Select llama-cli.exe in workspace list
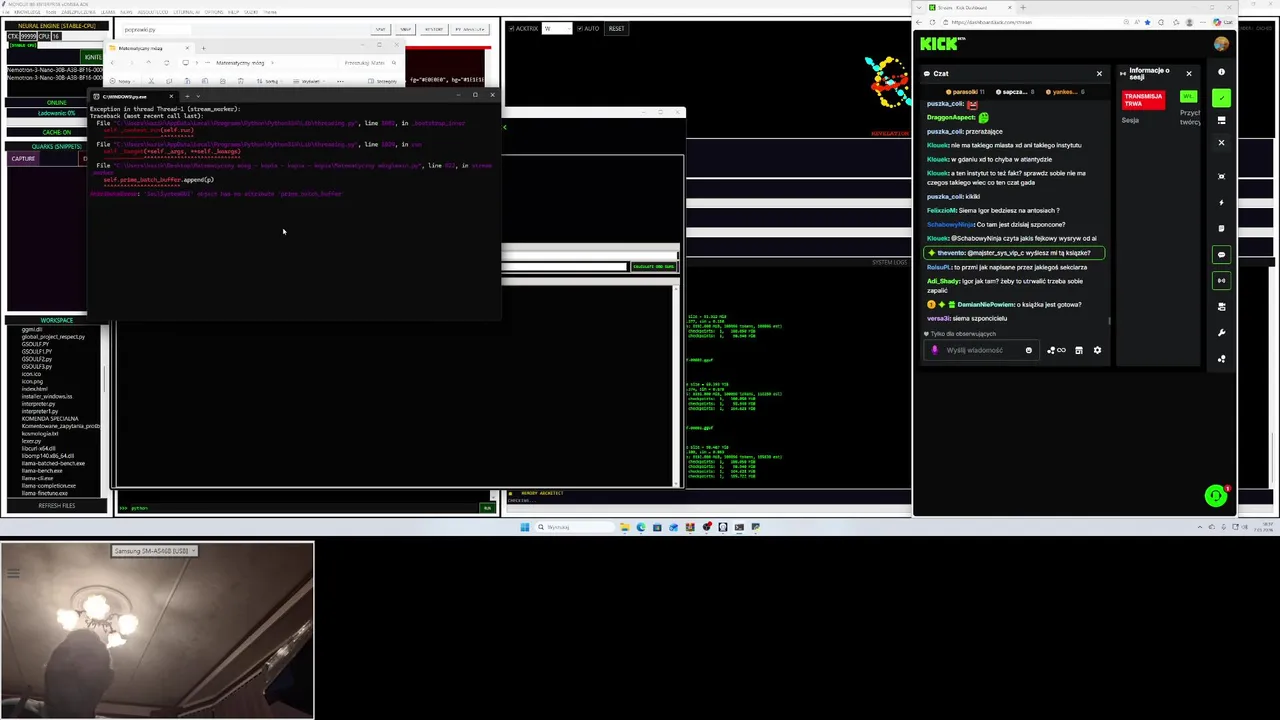 tap(37, 478)
